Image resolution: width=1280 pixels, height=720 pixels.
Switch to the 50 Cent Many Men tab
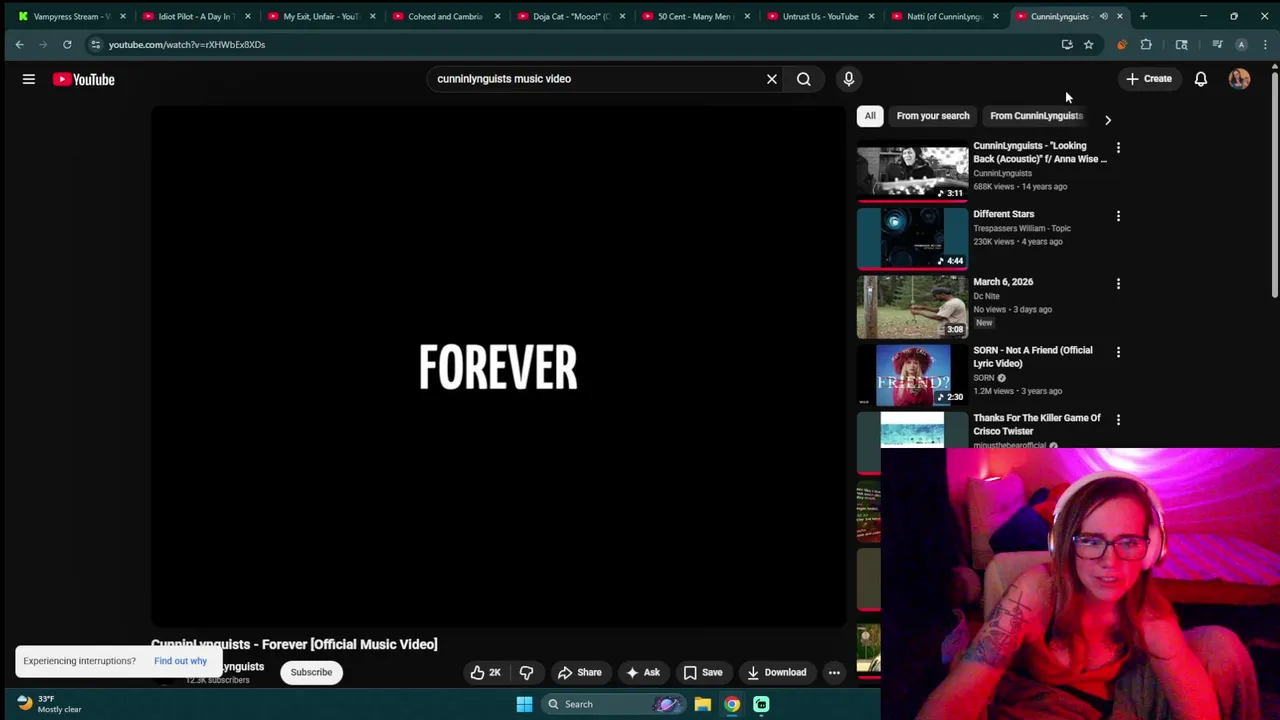click(x=694, y=16)
